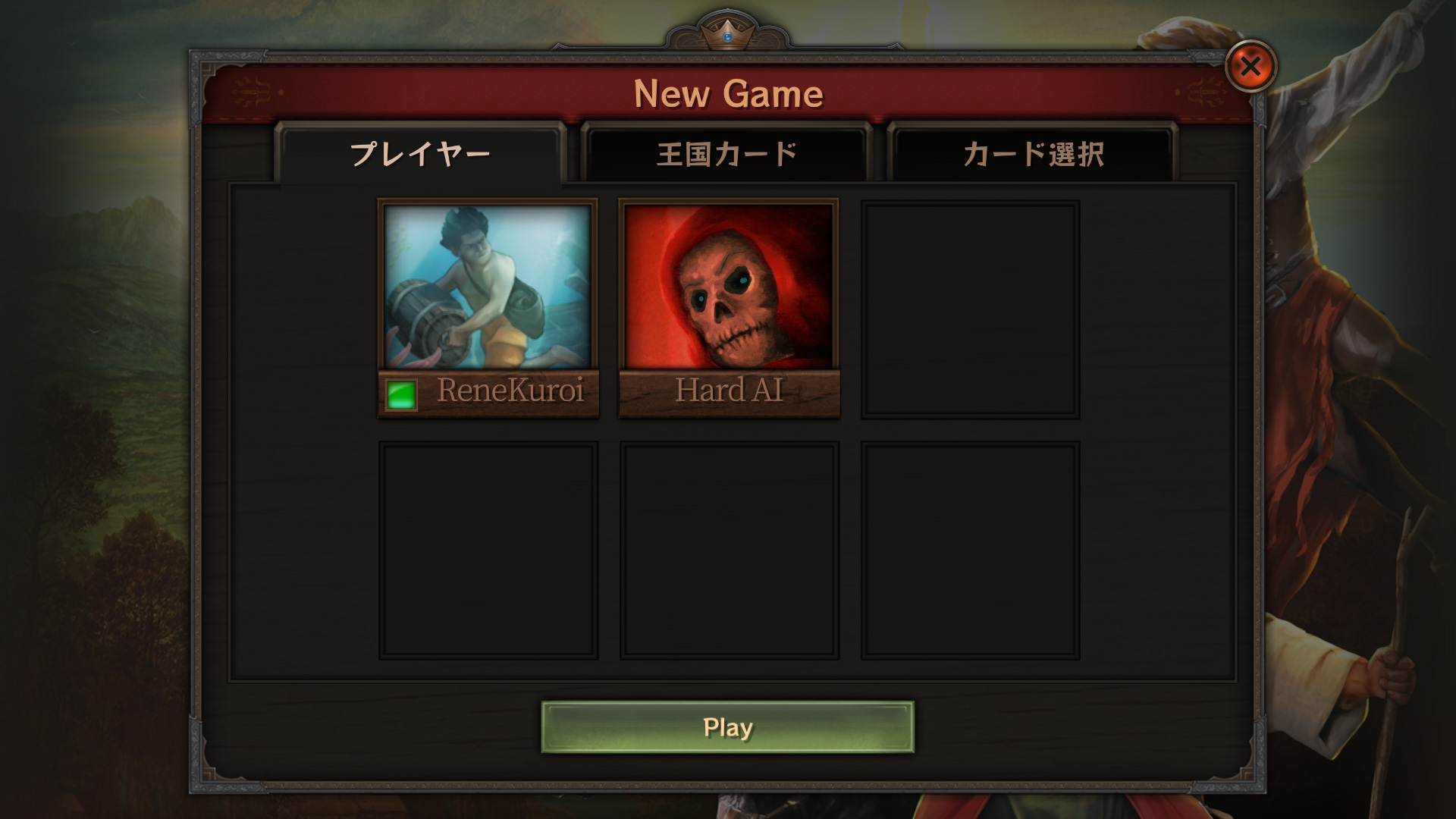1456x819 pixels.
Task: Select the empty bottom-right player slot
Action: (x=971, y=551)
